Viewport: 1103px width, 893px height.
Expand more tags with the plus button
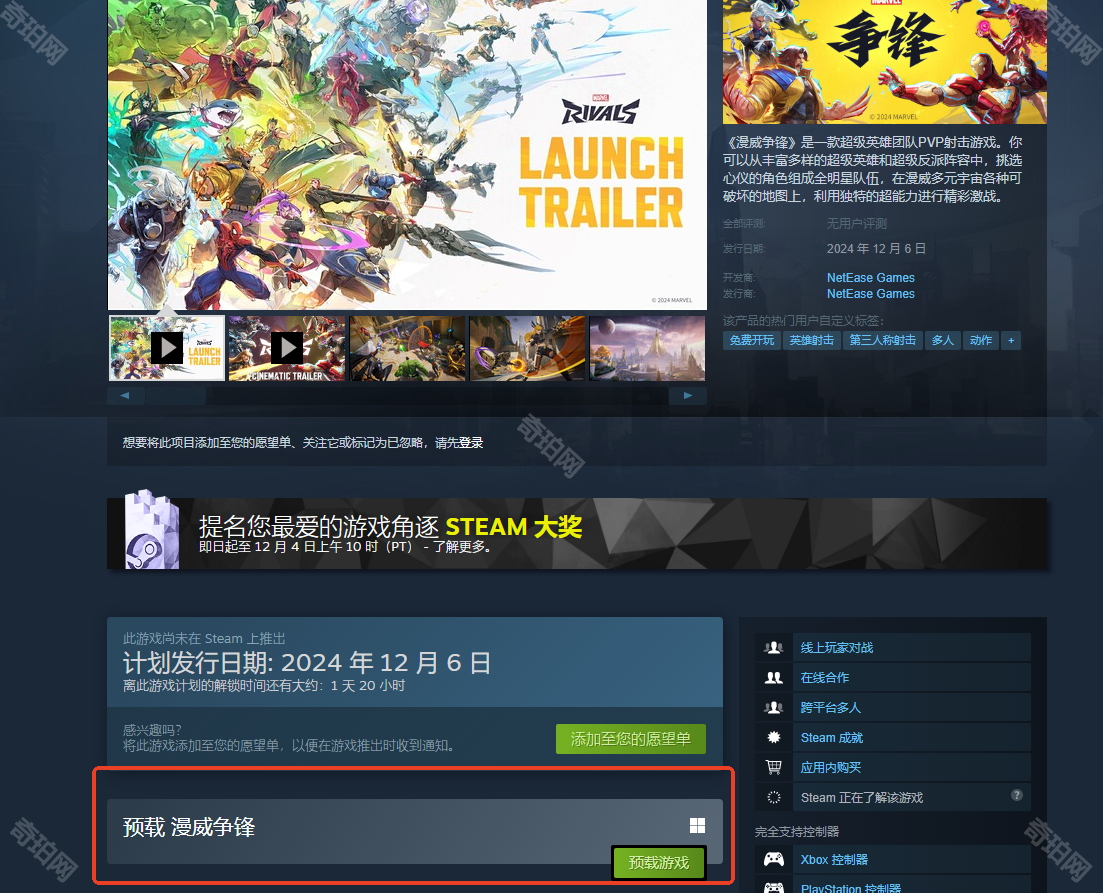point(1011,341)
